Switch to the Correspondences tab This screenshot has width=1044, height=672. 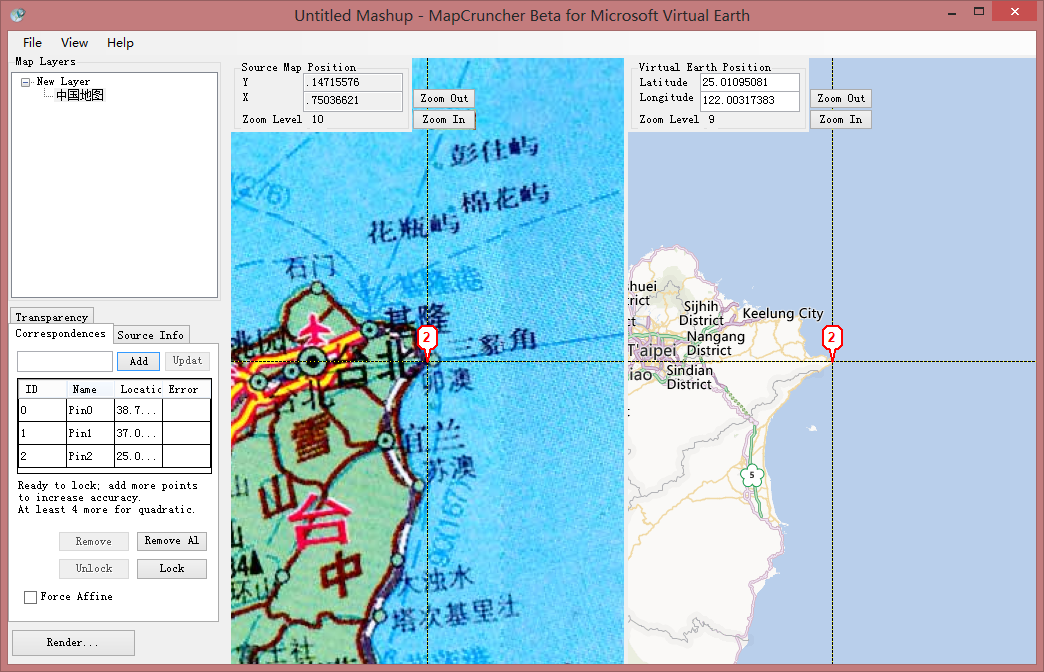click(x=60, y=333)
